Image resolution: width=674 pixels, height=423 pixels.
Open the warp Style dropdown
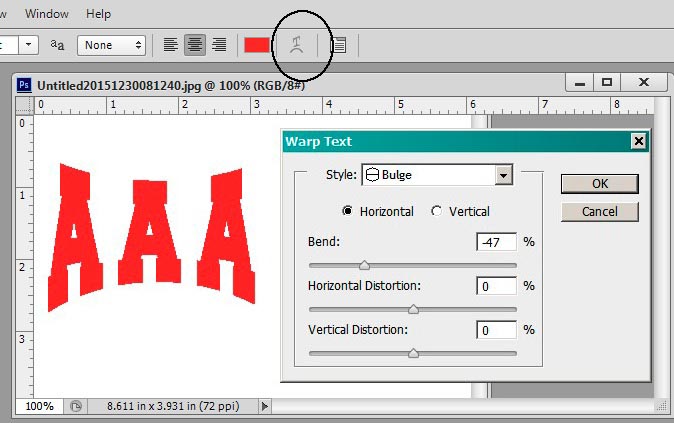click(x=503, y=175)
